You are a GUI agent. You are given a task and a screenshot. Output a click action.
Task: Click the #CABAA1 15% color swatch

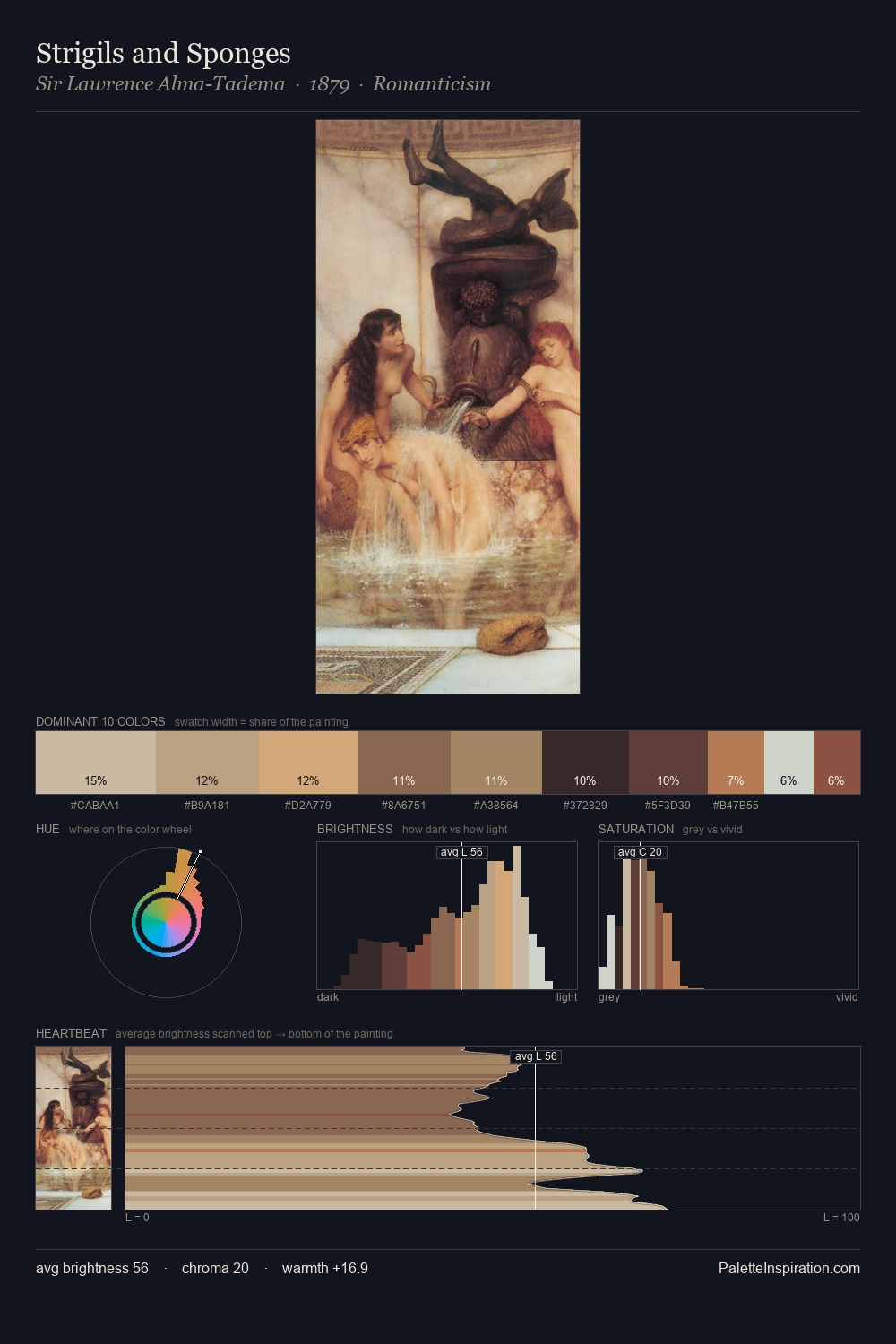(96, 762)
